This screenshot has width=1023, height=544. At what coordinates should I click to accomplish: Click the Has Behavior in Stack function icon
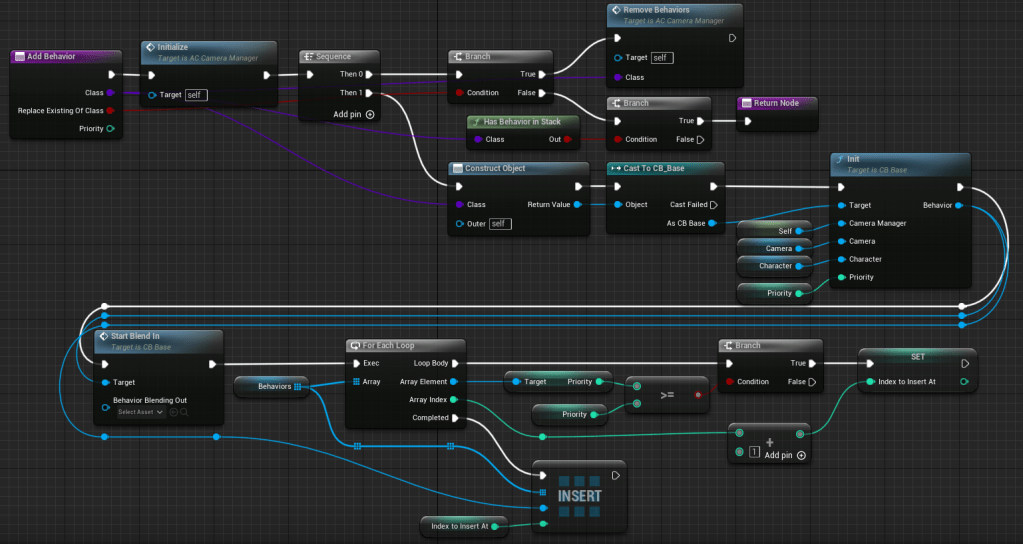tap(476, 122)
